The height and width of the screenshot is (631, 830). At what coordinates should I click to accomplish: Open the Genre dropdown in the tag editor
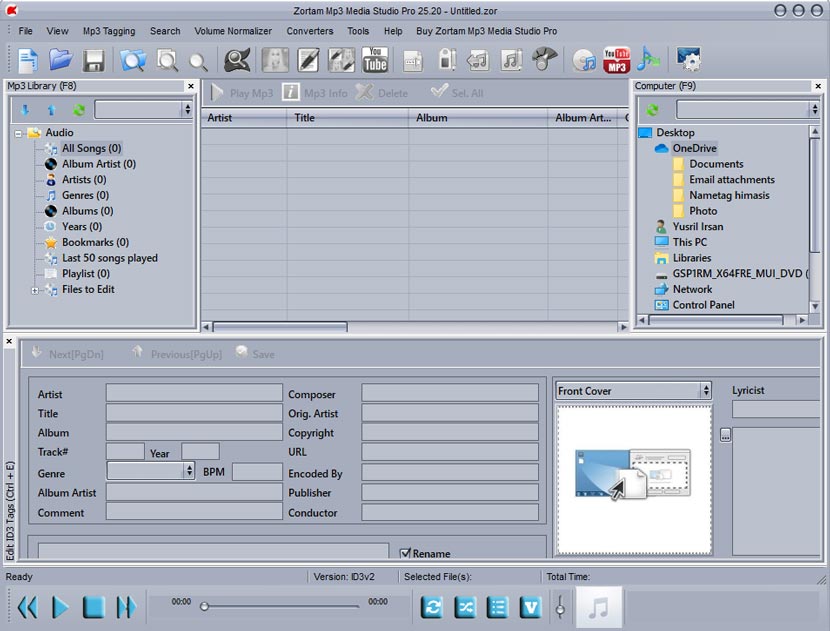point(188,472)
